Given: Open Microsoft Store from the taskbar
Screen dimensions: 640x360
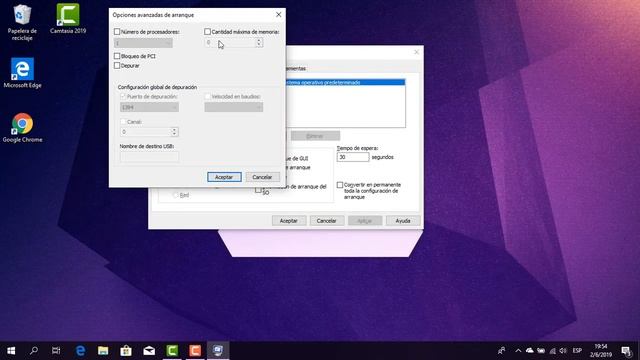Looking at the screenshot, I should (126, 351).
